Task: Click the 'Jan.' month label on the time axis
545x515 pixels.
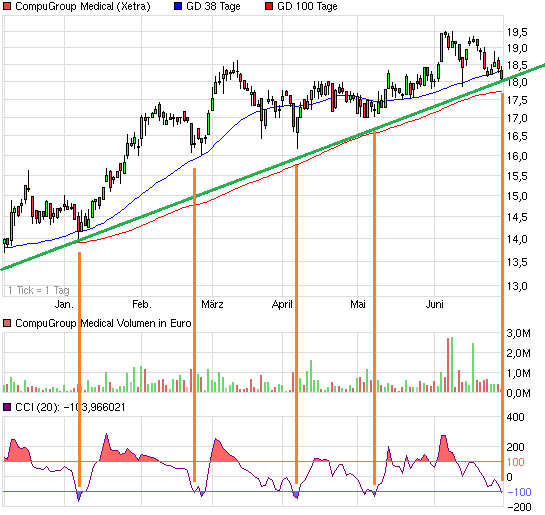Action: [64, 304]
